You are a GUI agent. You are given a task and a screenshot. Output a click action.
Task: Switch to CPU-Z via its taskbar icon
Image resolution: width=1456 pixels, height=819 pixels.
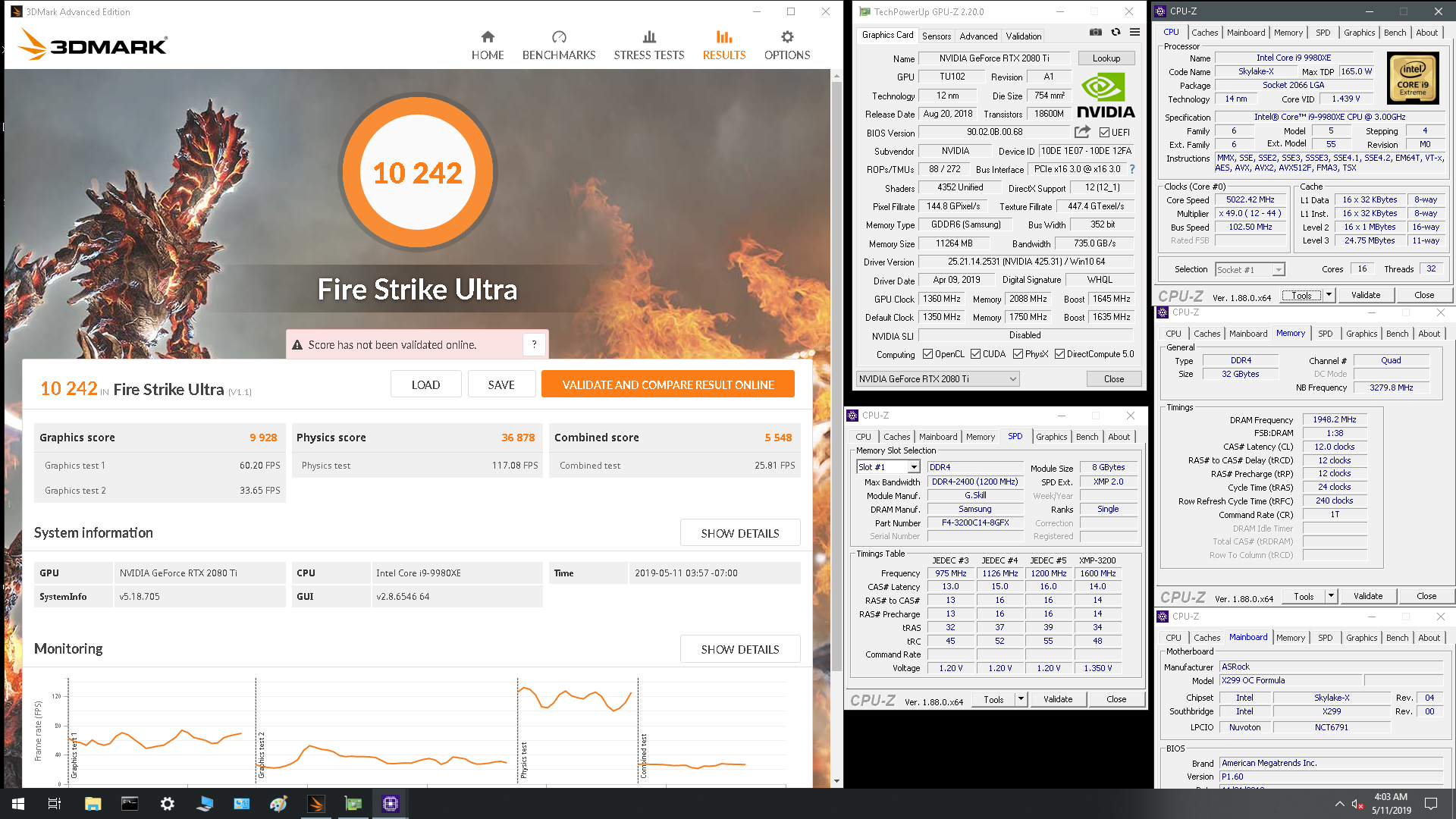(391, 804)
